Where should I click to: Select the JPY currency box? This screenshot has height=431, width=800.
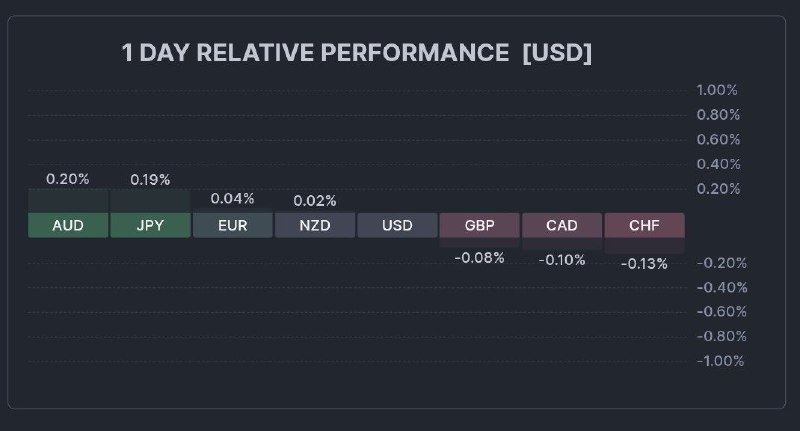pyautogui.click(x=150, y=225)
